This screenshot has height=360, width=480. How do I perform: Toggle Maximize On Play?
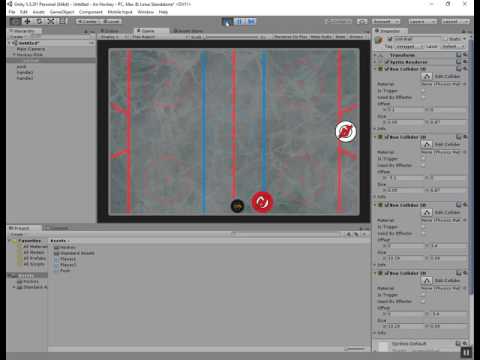click(291, 37)
